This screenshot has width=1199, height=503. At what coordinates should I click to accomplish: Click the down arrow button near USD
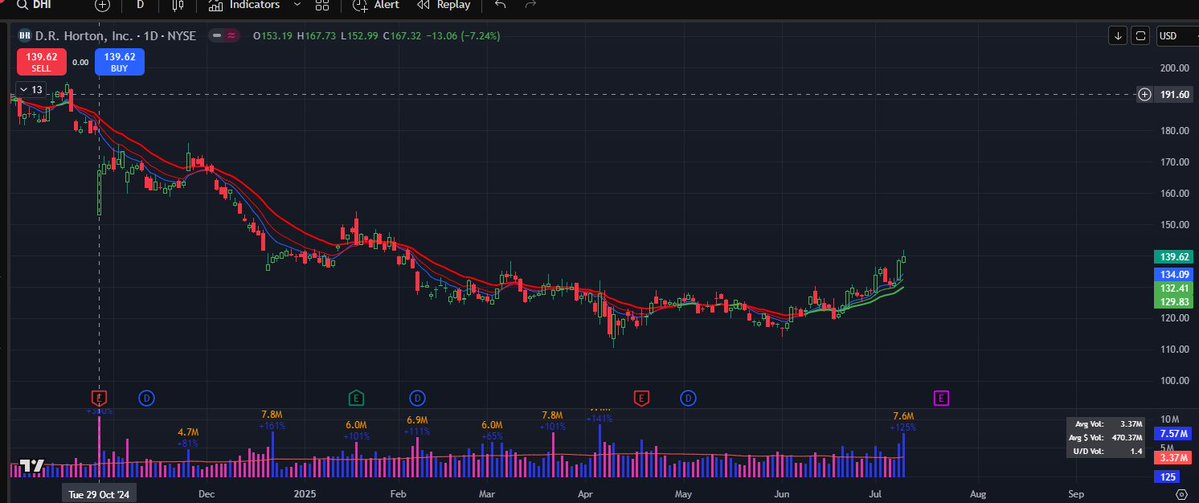coord(1118,35)
